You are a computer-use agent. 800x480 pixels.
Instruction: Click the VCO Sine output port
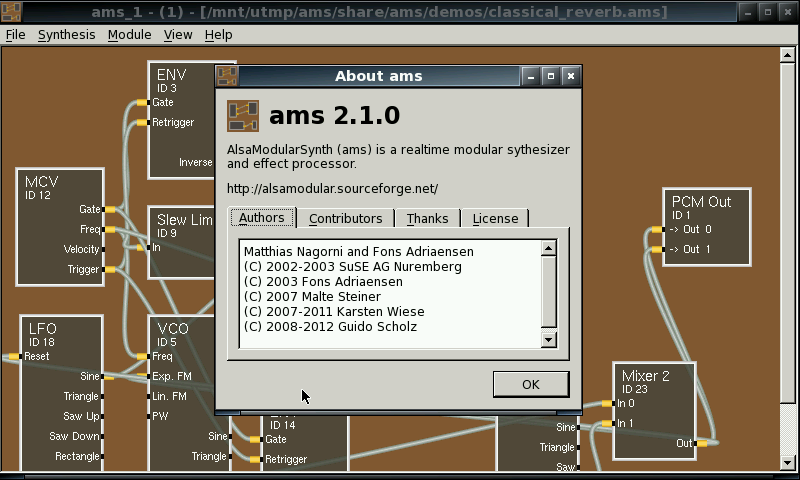click(x=231, y=436)
